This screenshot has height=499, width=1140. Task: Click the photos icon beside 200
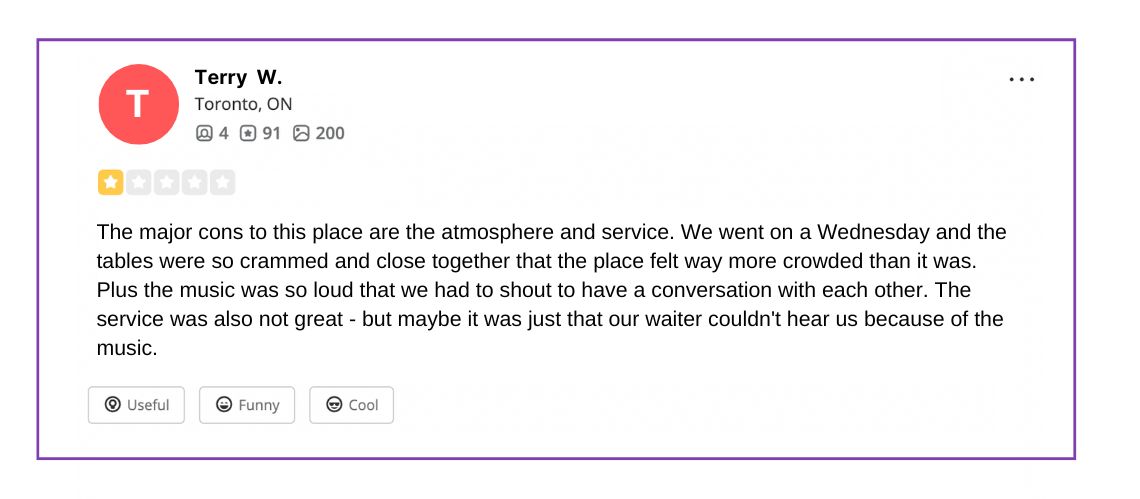point(301,133)
